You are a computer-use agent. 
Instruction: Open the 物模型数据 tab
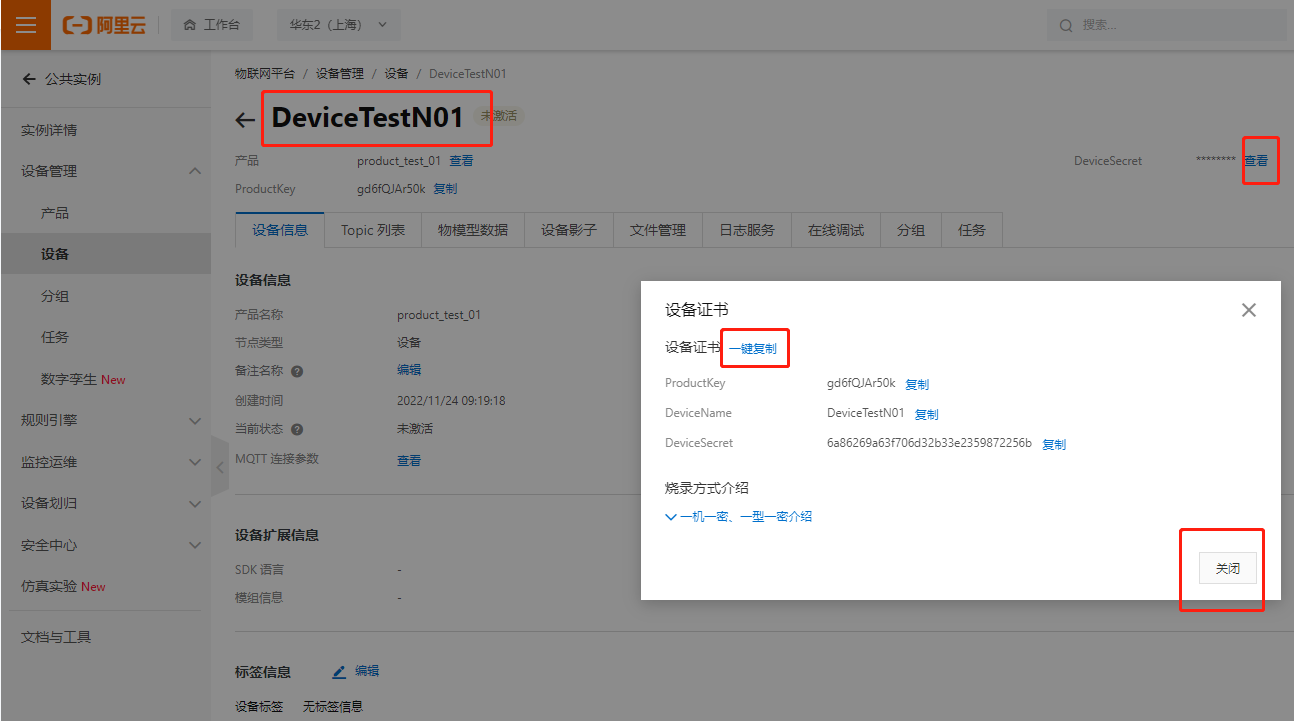[x=473, y=230]
